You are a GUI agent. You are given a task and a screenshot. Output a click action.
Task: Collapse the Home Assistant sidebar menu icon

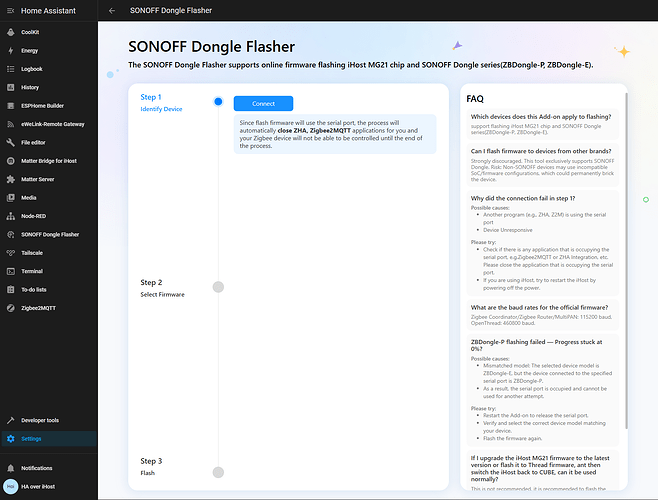pos(10,10)
